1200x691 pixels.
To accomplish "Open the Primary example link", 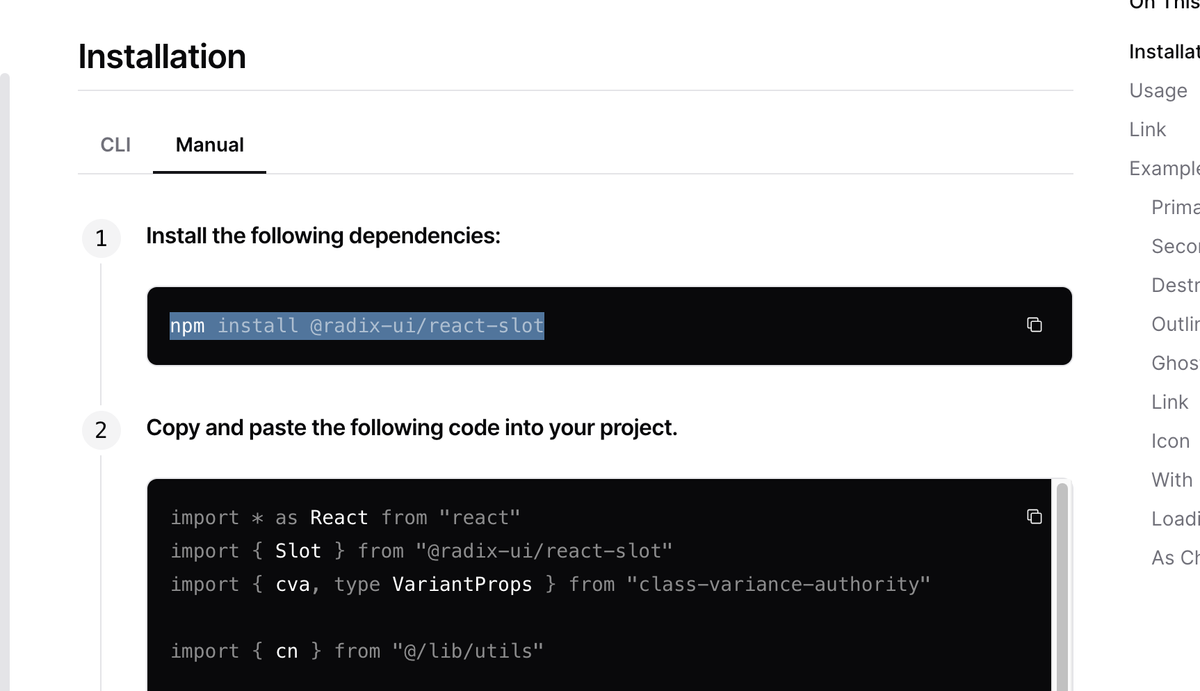I will pos(1175,207).
